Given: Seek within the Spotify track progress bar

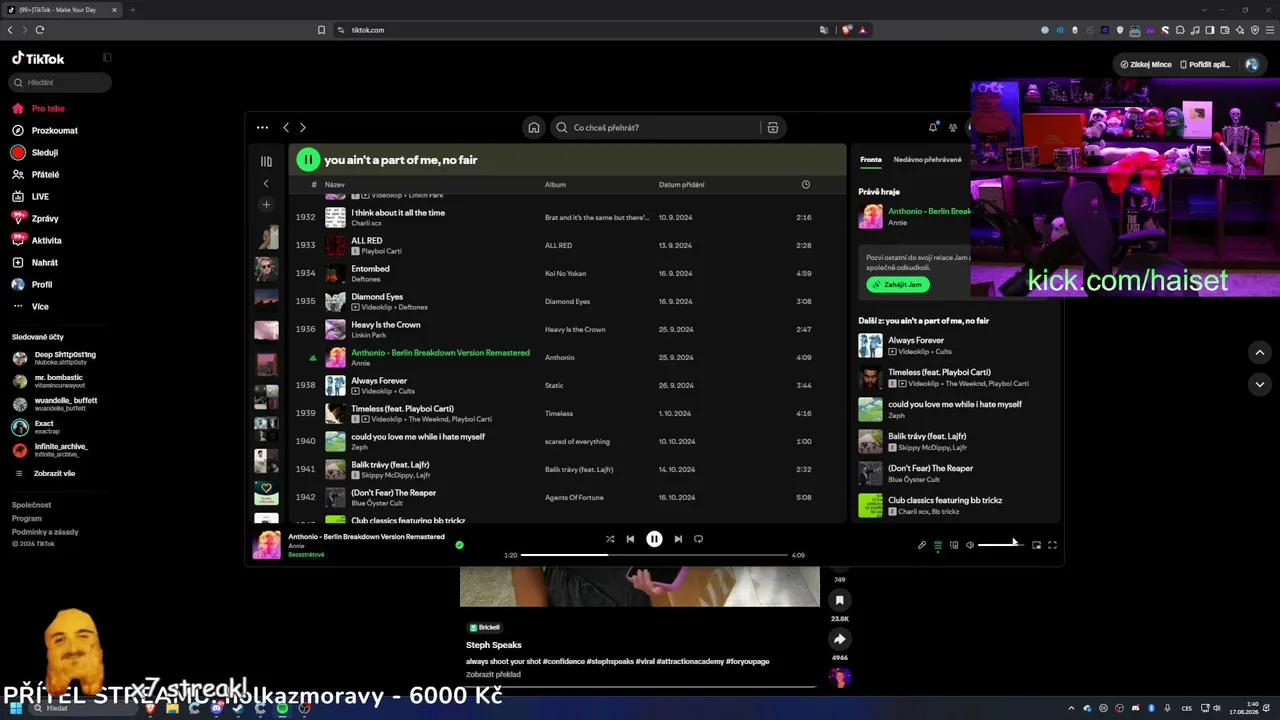Looking at the screenshot, I should pyautogui.click(x=654, y=555).
